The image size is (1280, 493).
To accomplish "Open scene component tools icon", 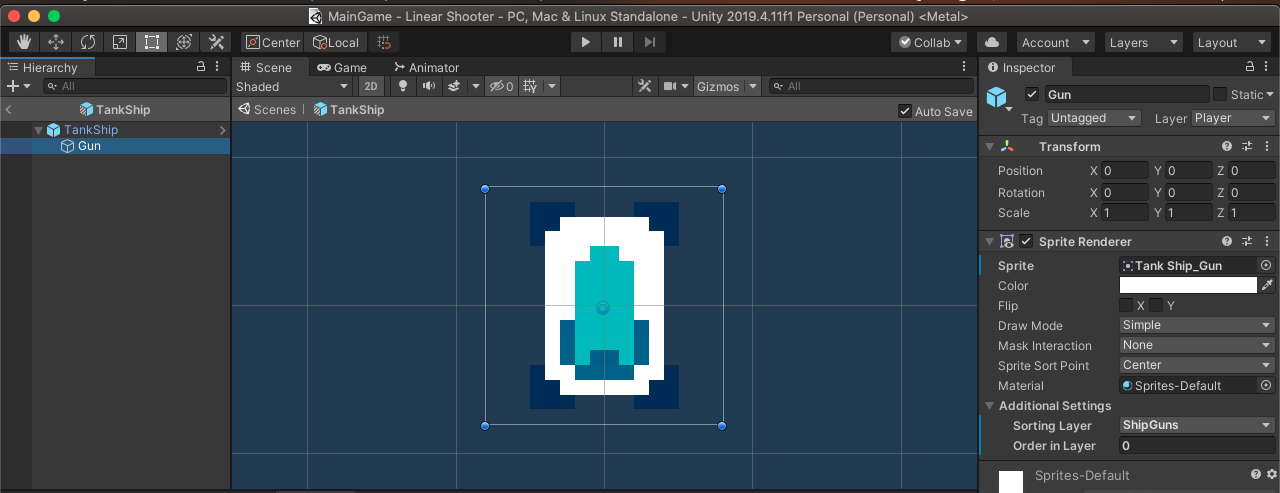I will point(646,86).
